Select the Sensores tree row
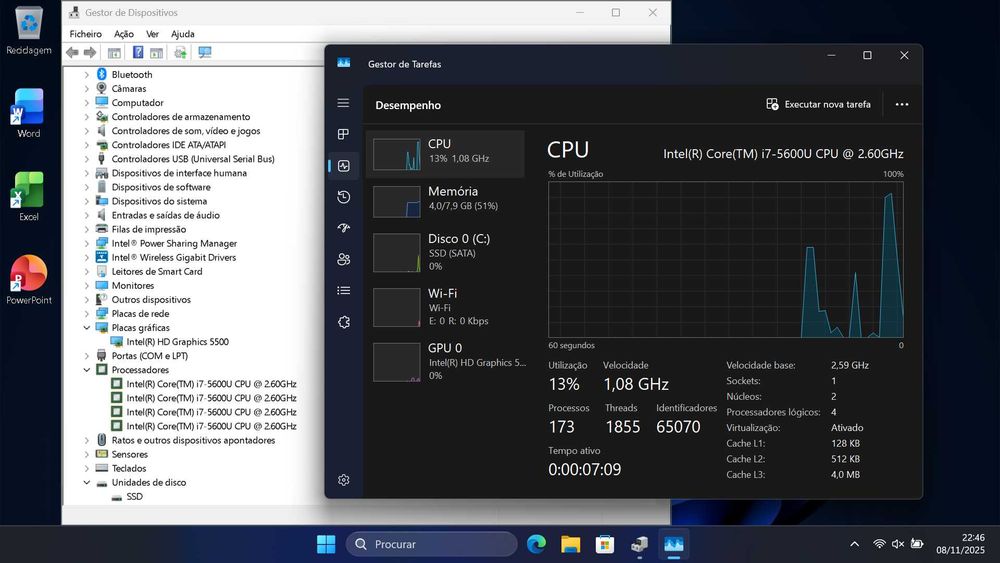Image resolution: width=1000 pixels, height=563 pixels. coord(122,455)
